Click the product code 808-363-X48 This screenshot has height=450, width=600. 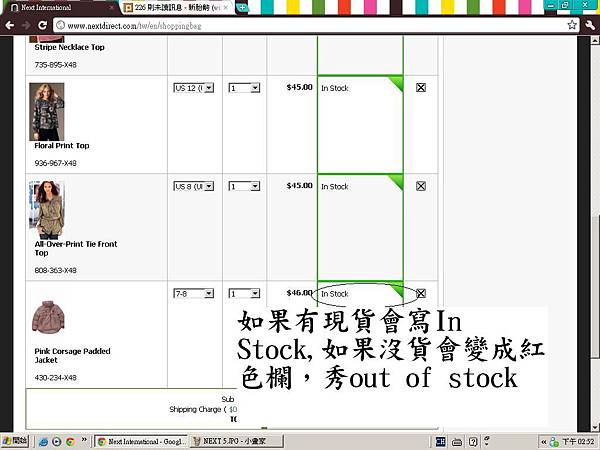coord(55,270)
